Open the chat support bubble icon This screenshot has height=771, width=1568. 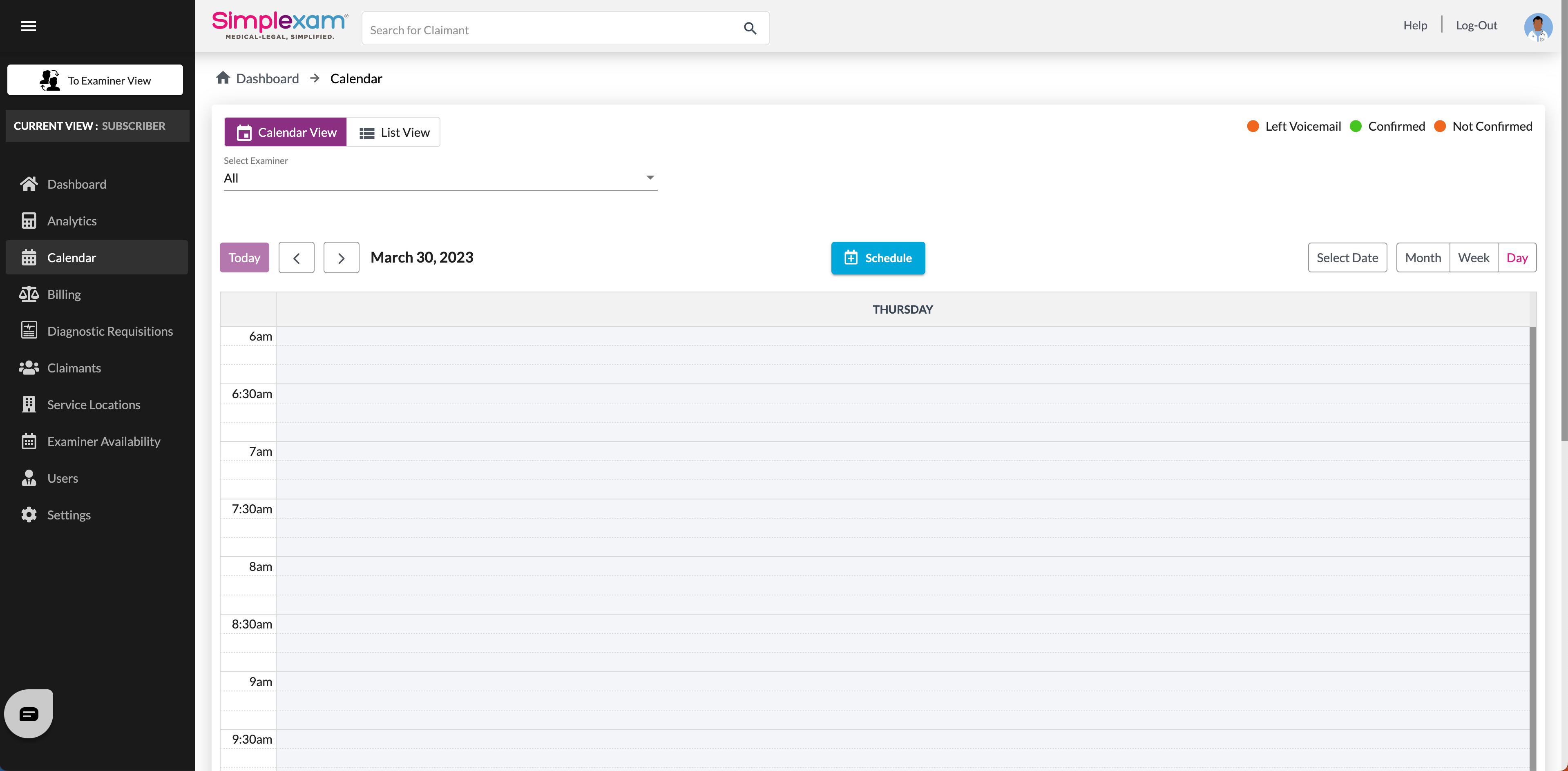pos(29,713)
